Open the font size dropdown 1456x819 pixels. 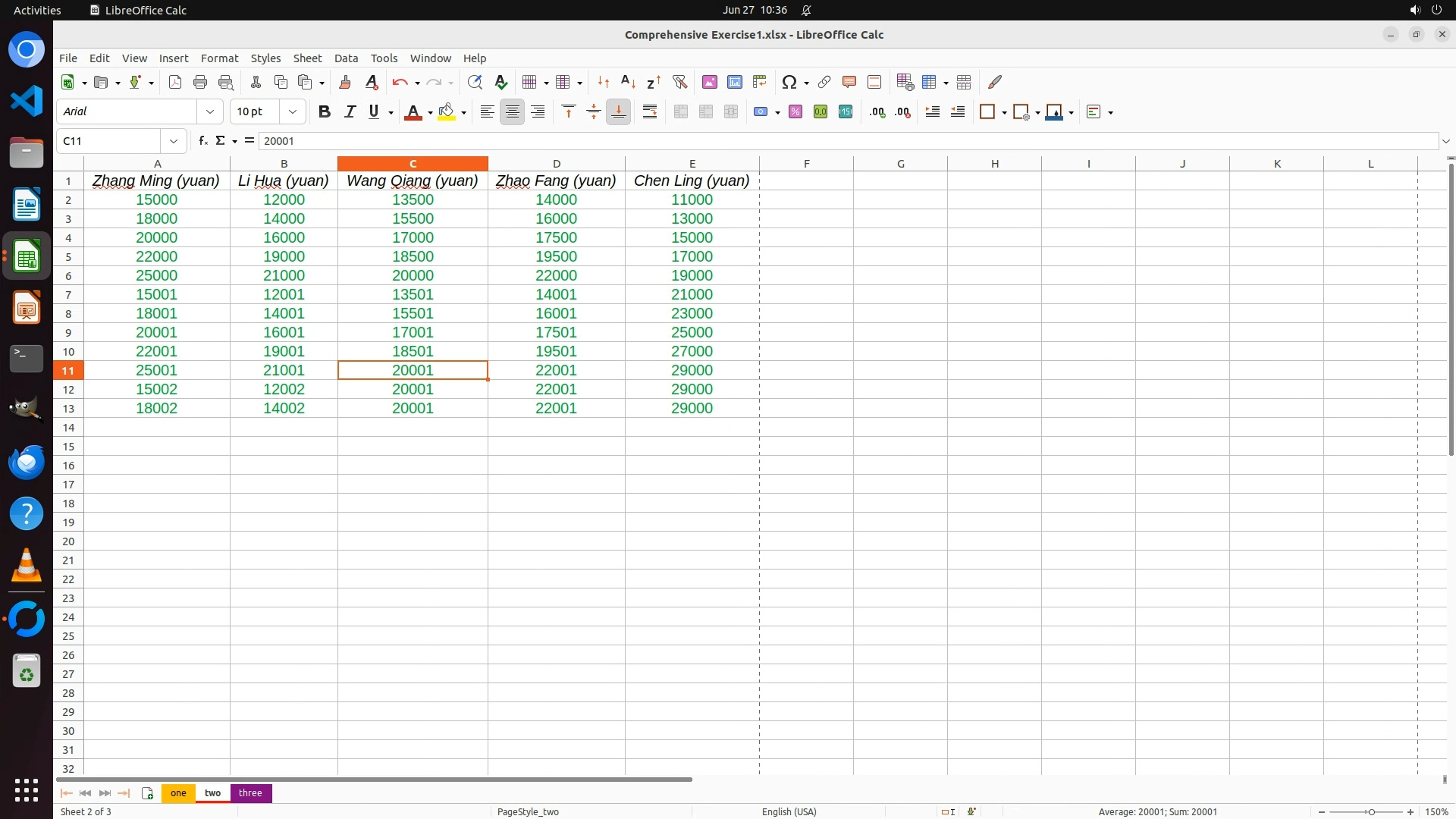point(293,111)
